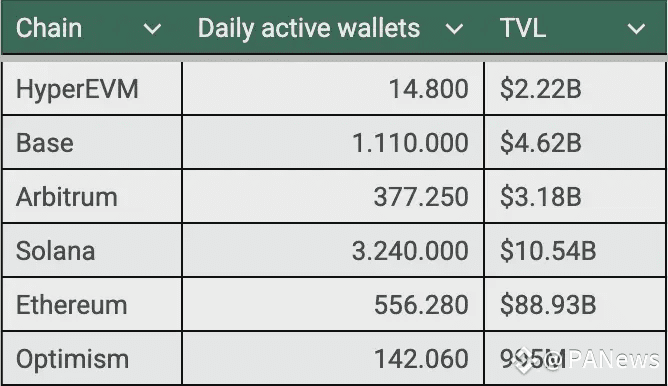
Task: Select the 1.110.000 wallets cell
Action: click(x=333, y=142)
